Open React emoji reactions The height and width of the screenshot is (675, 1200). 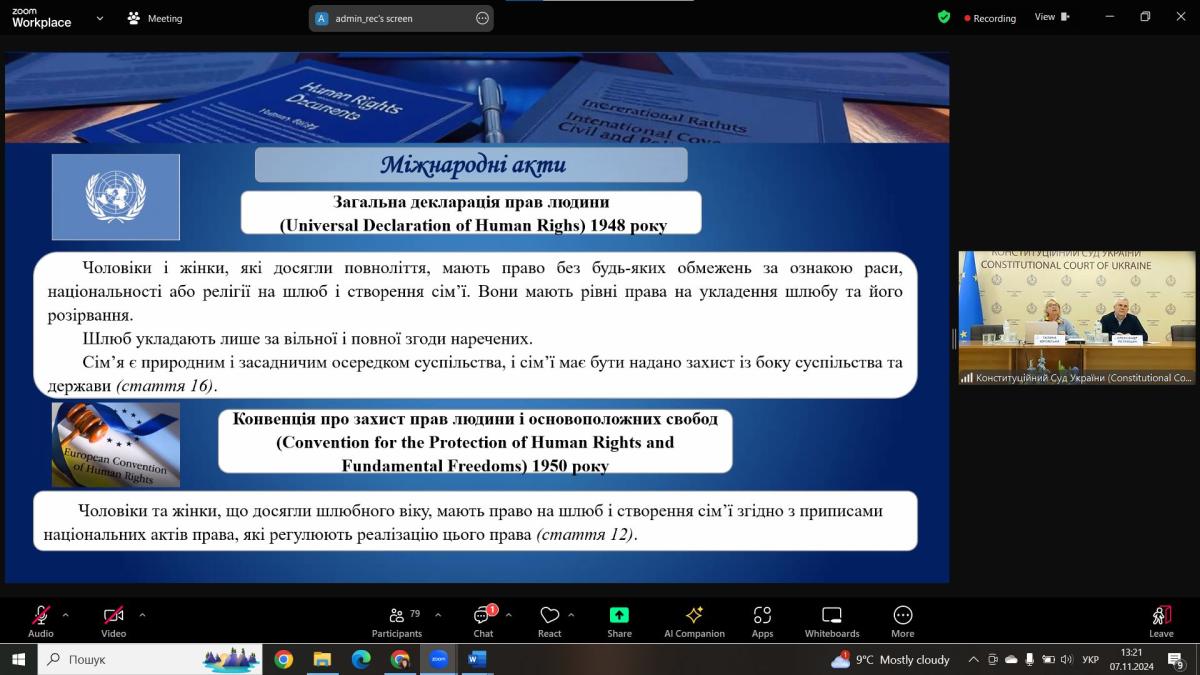coord(549,620)
